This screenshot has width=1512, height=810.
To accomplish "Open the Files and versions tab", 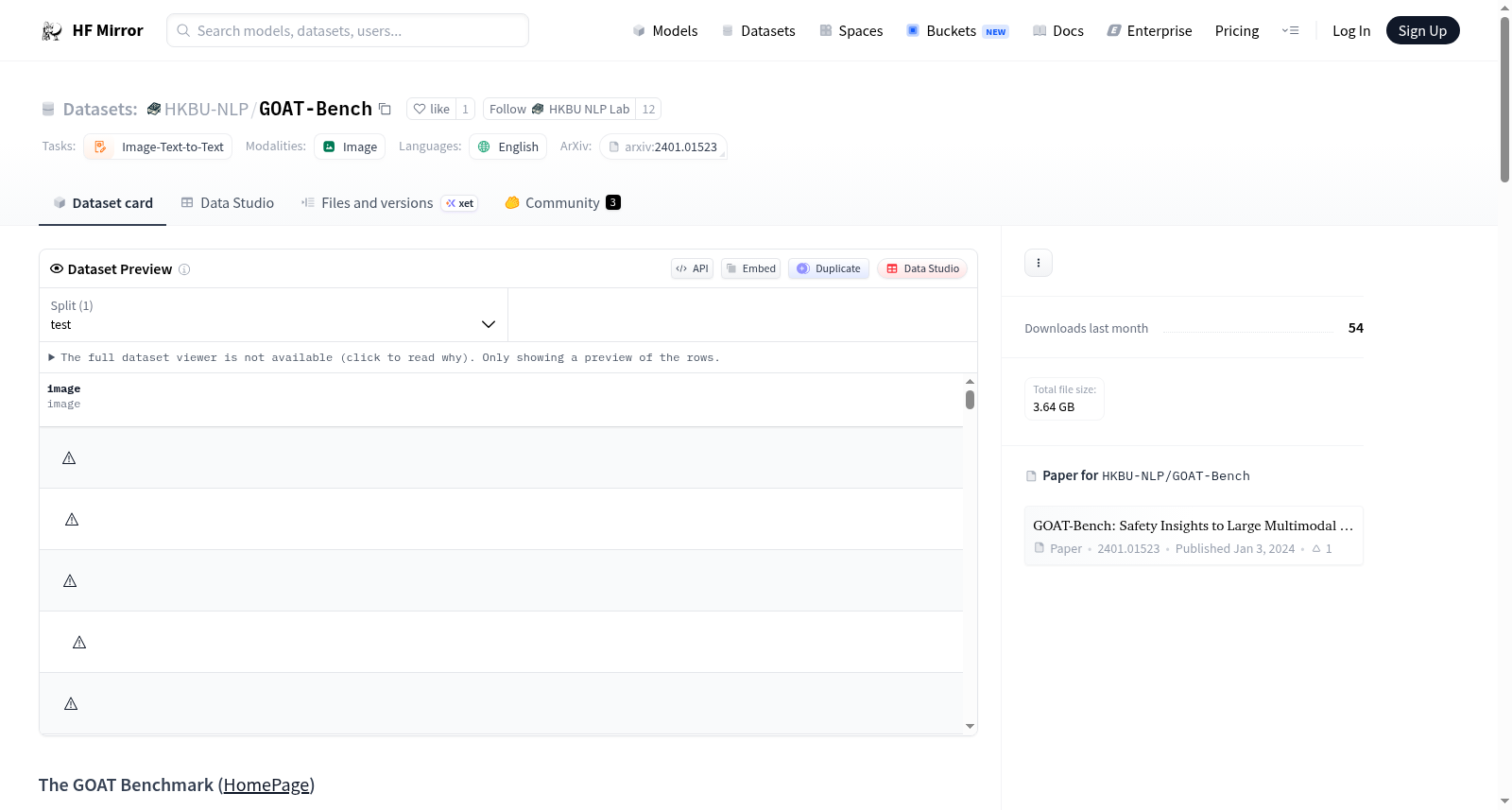I will [389, 203].
